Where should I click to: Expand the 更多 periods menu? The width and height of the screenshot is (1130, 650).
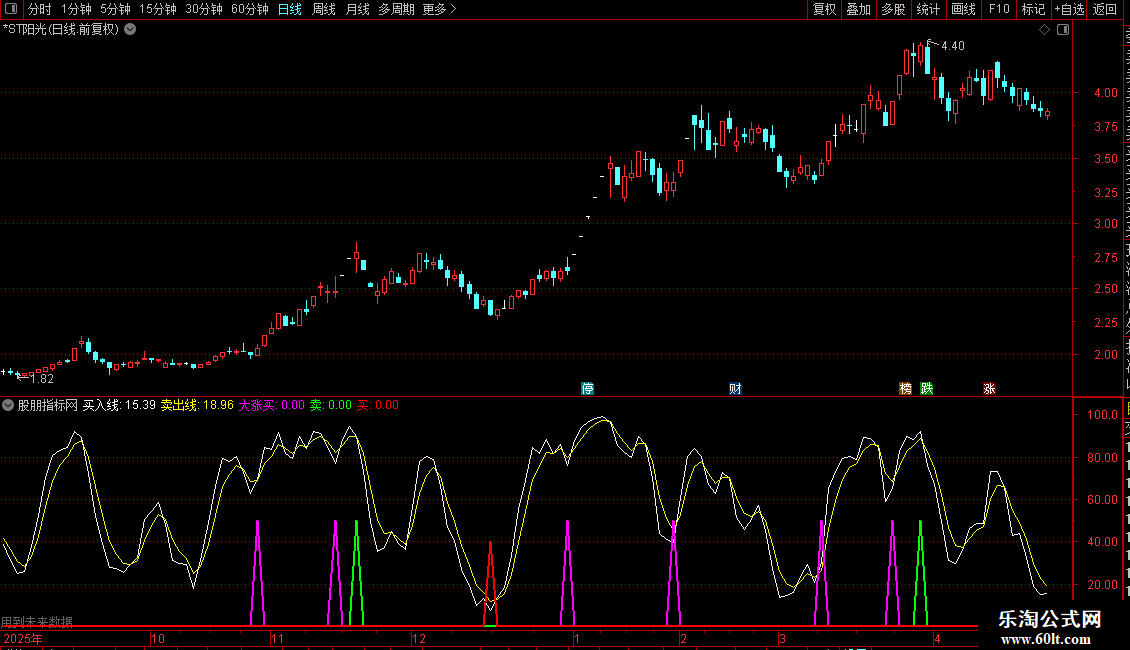point(439,9)
